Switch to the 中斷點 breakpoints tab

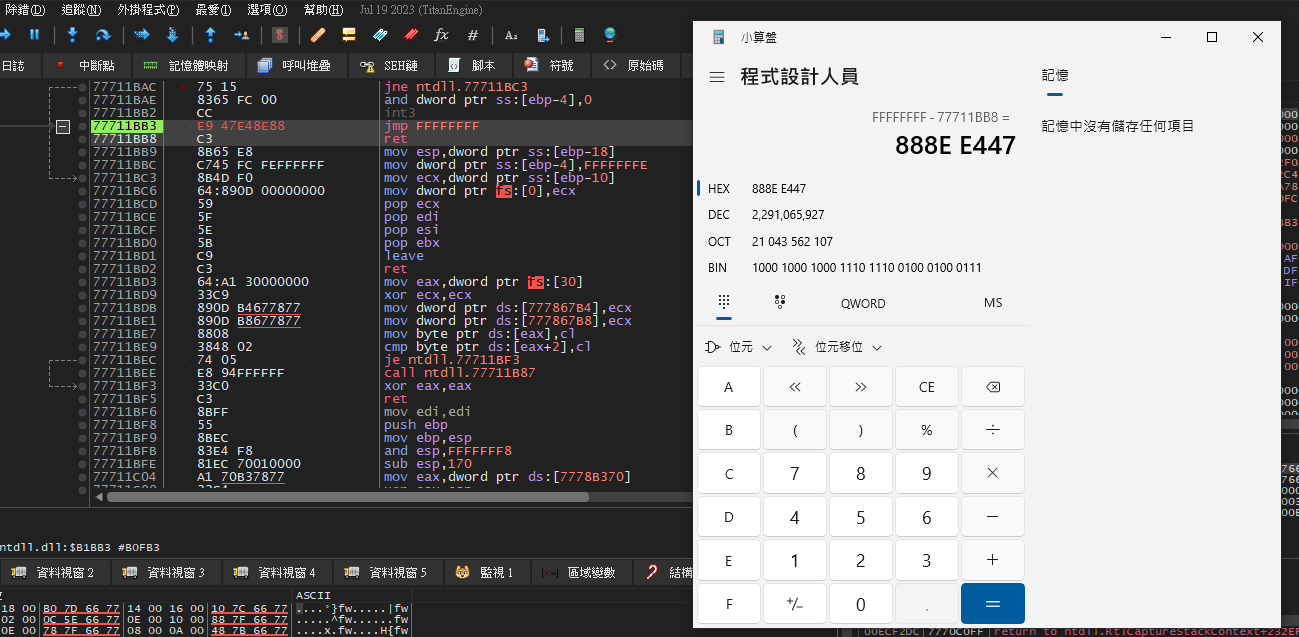coord(85,65)
